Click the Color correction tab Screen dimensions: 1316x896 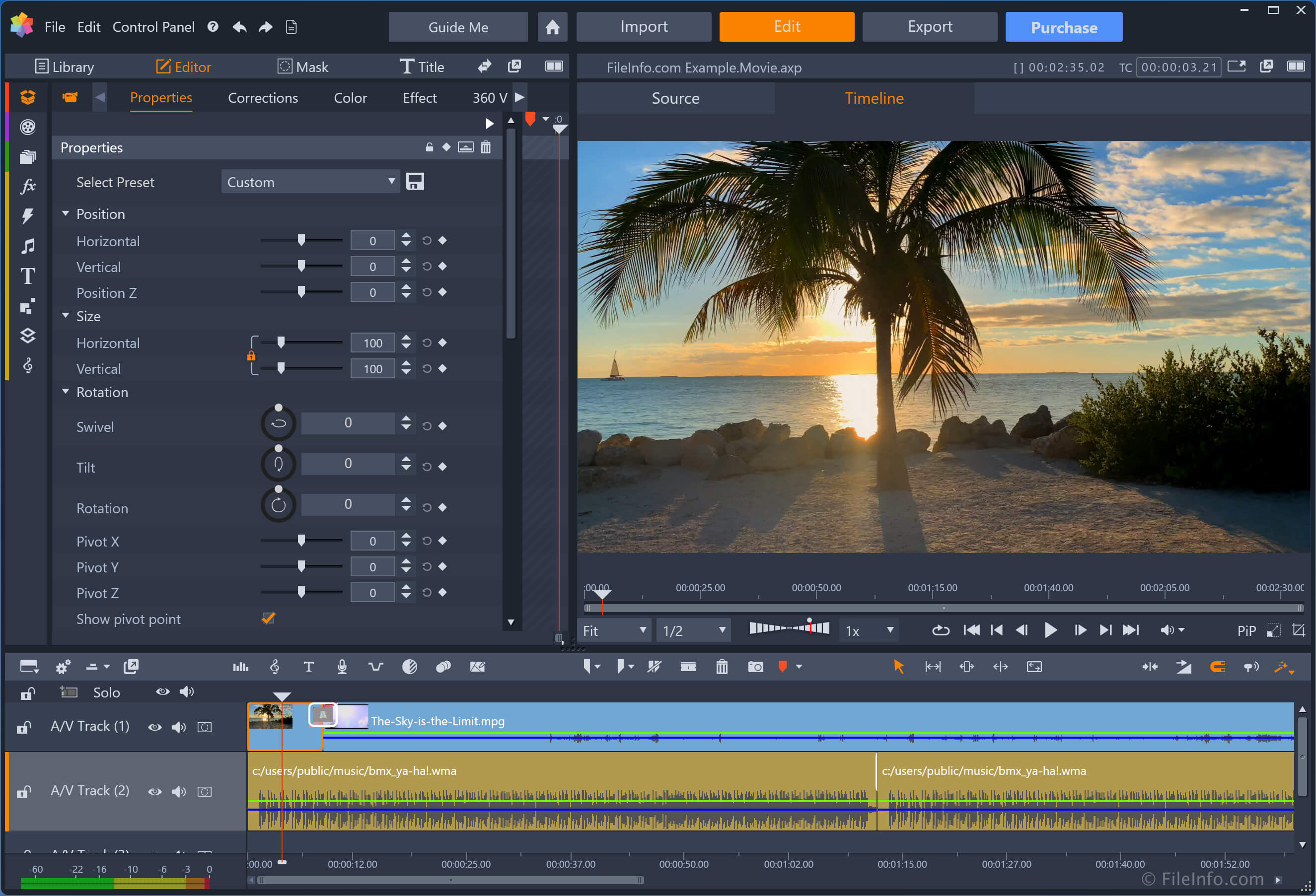(x=350, y=97)
